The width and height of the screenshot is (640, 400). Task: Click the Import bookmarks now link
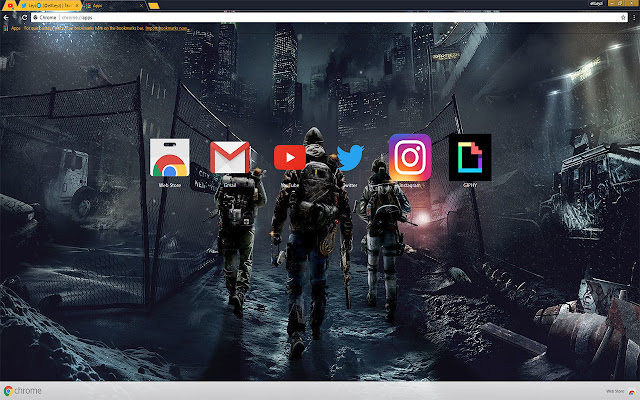[167, 28]
